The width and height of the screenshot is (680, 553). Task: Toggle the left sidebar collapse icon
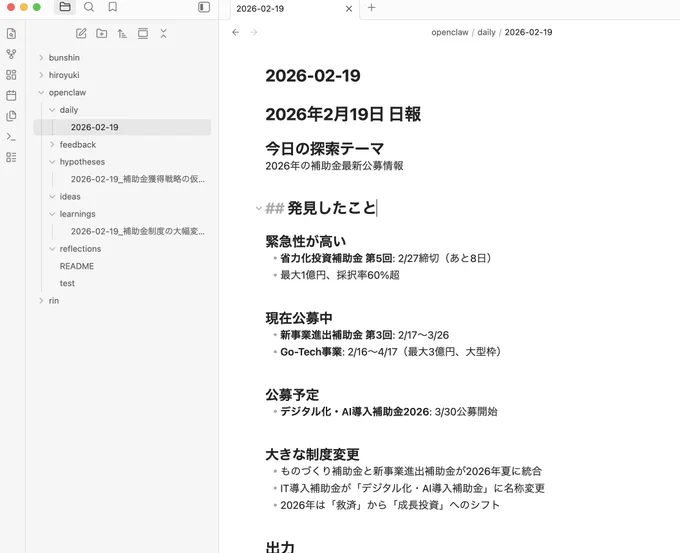click(x=204, y=7)
